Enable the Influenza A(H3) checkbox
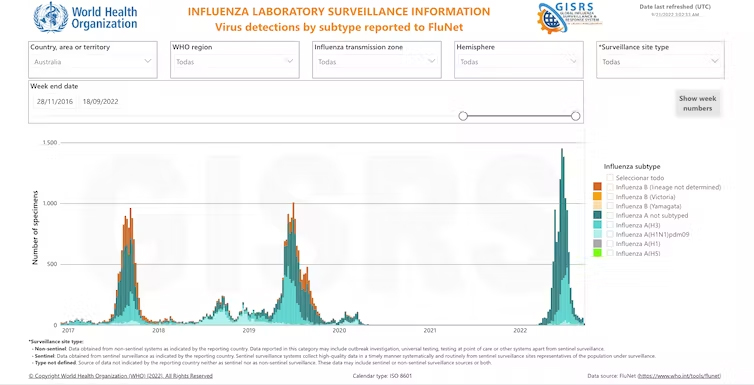This screenshot has height=385, width=754. (x=610, y=225)
